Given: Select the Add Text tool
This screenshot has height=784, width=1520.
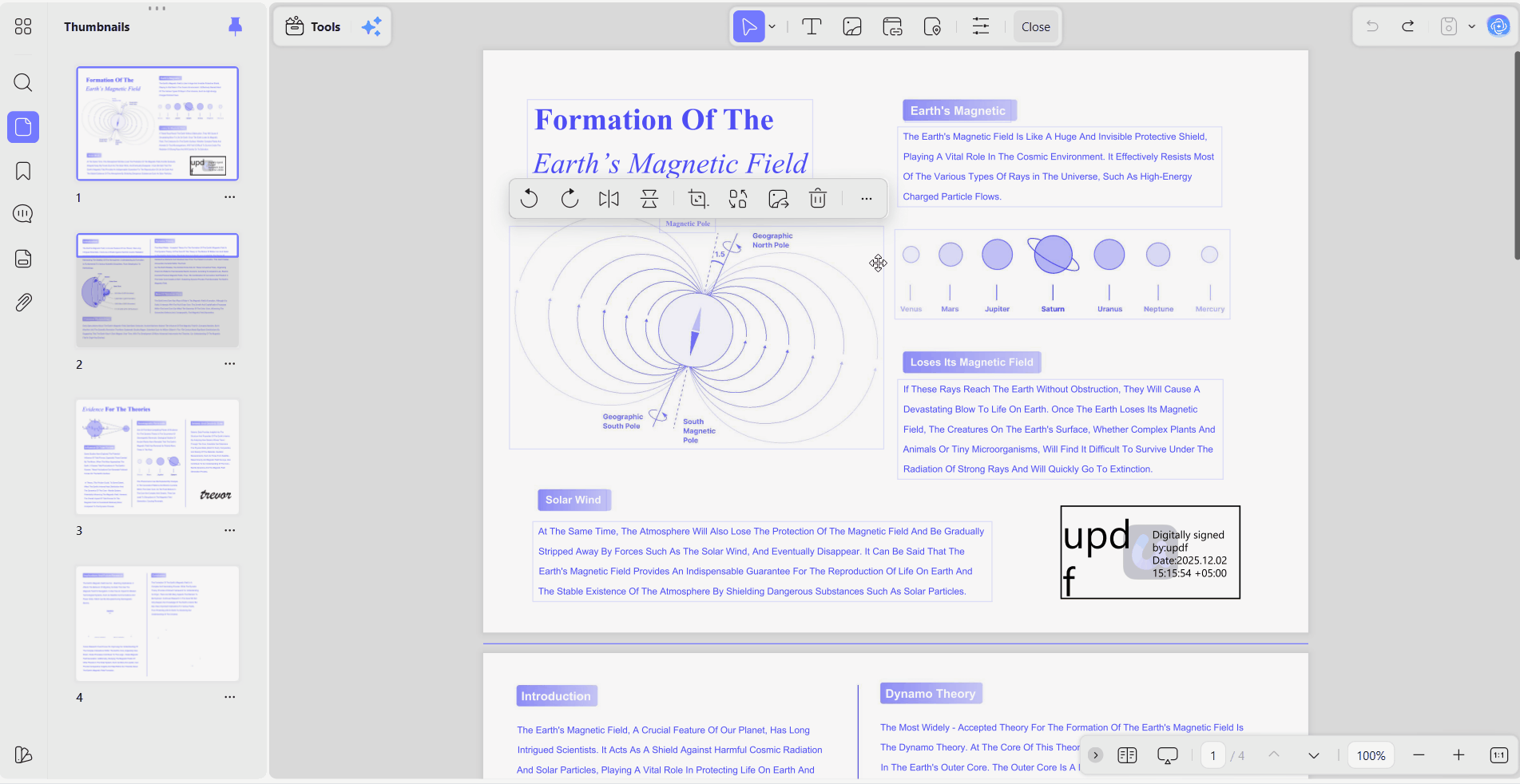Looking at the screenshot, I should 812,26.
